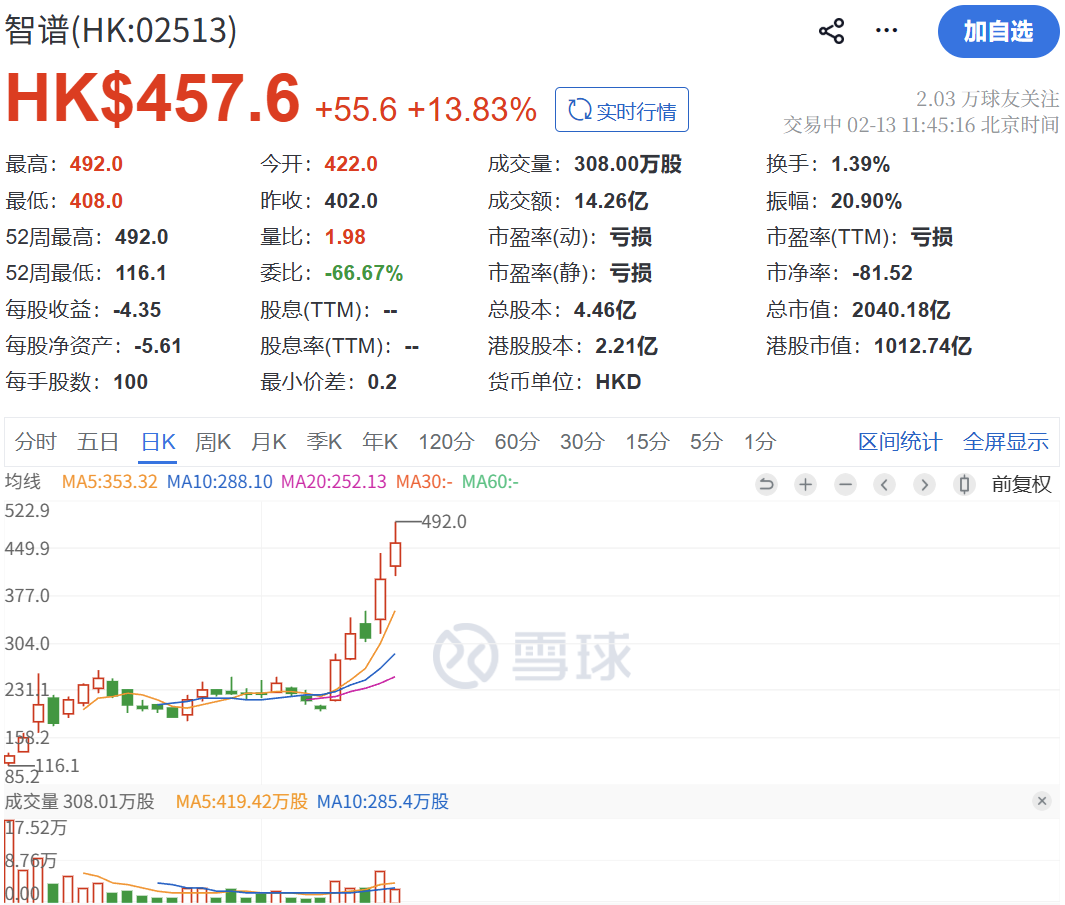Click the 总股本 value 4.46亿

pyautogui.click(x=604, y=310)
